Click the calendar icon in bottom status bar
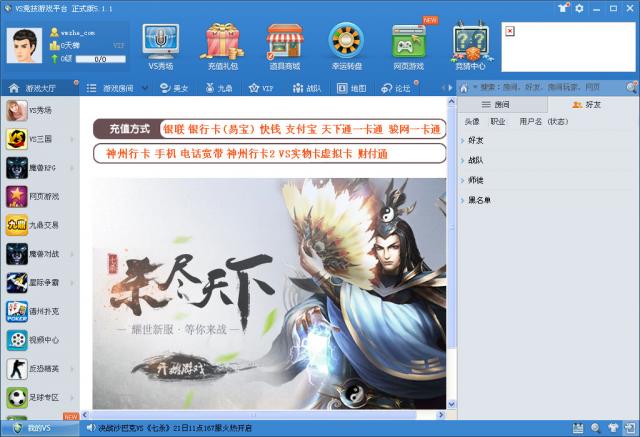640x437 pixels. point(578,428)
